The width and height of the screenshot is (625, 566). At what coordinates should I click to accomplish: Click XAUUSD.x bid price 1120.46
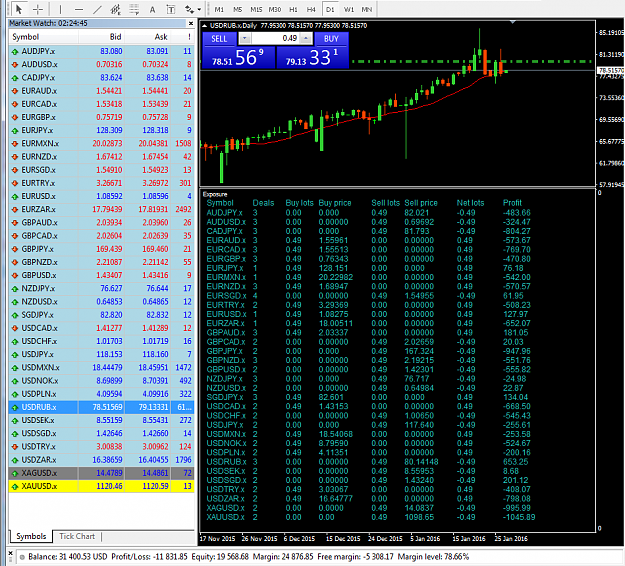(x=109, y=486)
